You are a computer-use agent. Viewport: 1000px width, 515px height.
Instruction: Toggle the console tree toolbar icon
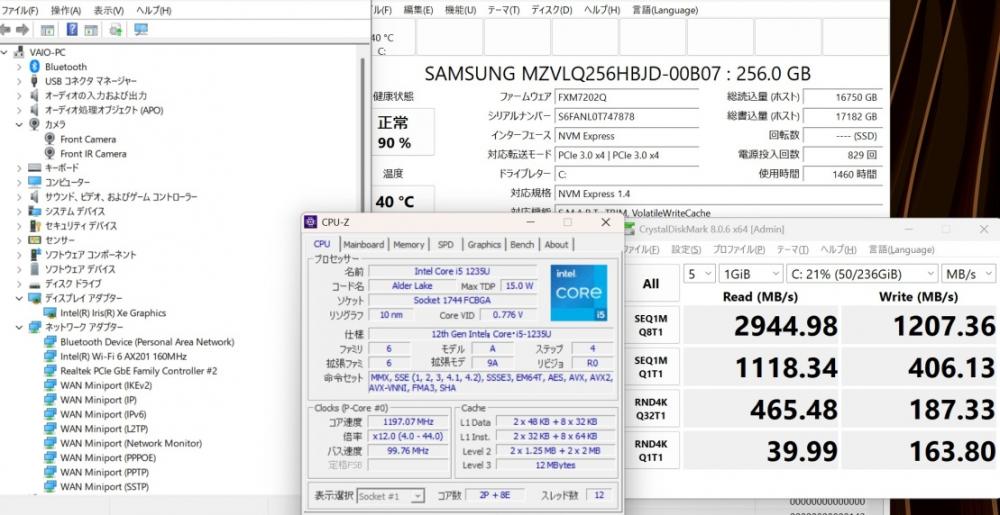click(47, 30)
